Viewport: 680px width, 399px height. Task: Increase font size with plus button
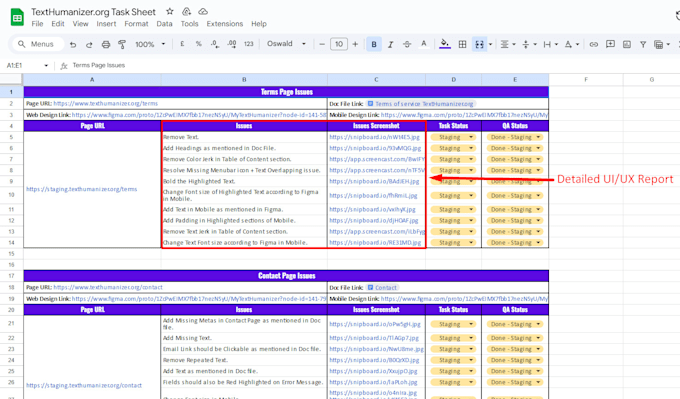click(355, 44)
